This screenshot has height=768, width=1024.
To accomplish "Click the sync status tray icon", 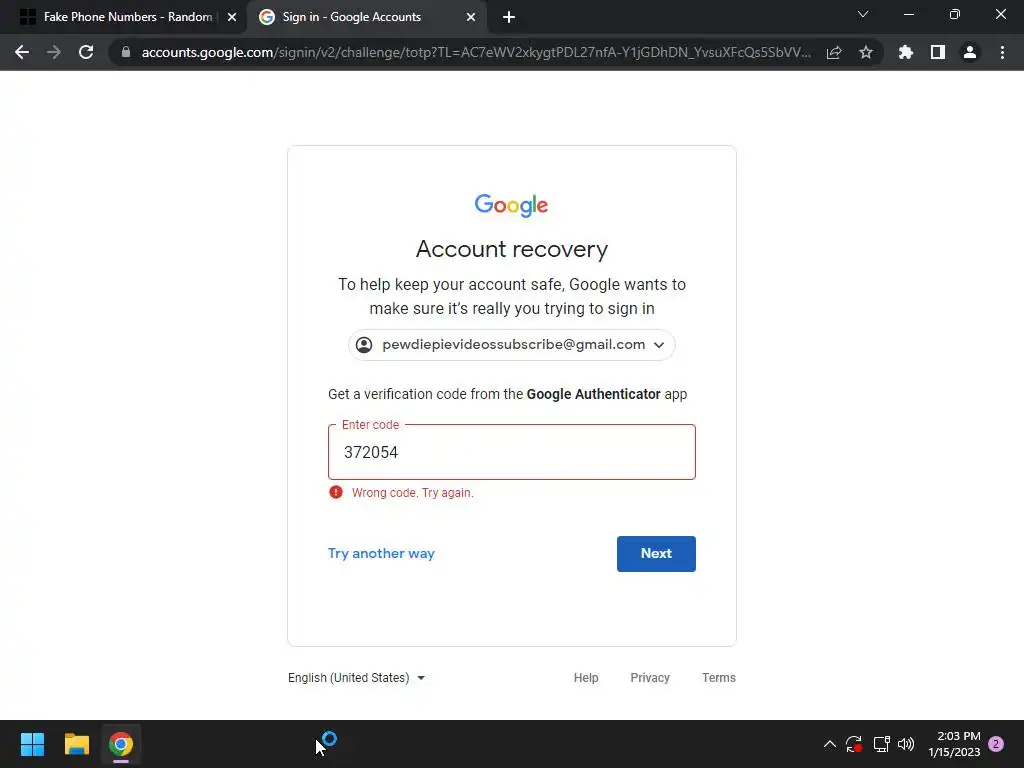I will pyautogui.click(x=854, y=744).
